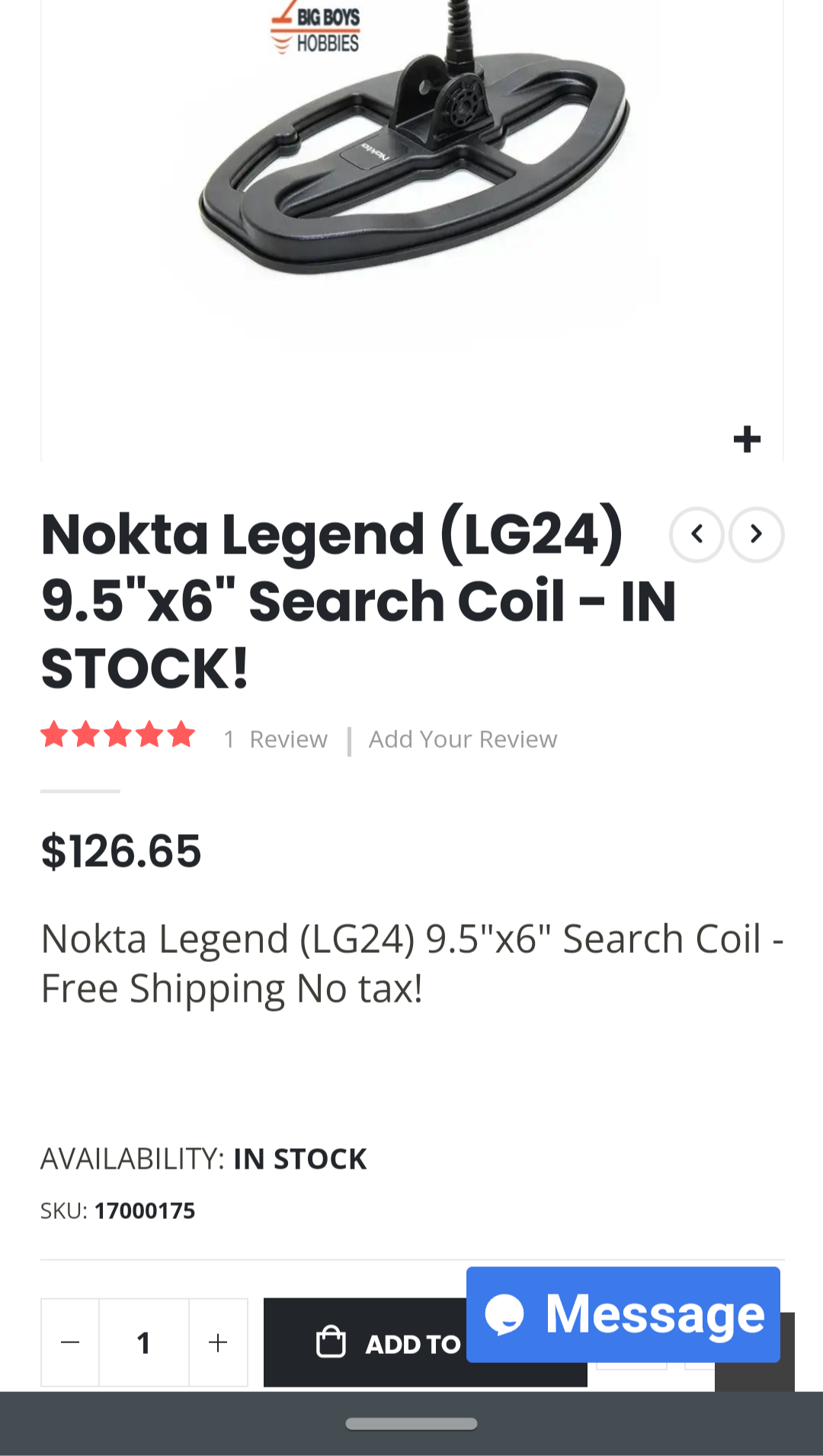Open the 1 Review link
The width and height of the screenshot is (823, 1456).
[276, 739]
